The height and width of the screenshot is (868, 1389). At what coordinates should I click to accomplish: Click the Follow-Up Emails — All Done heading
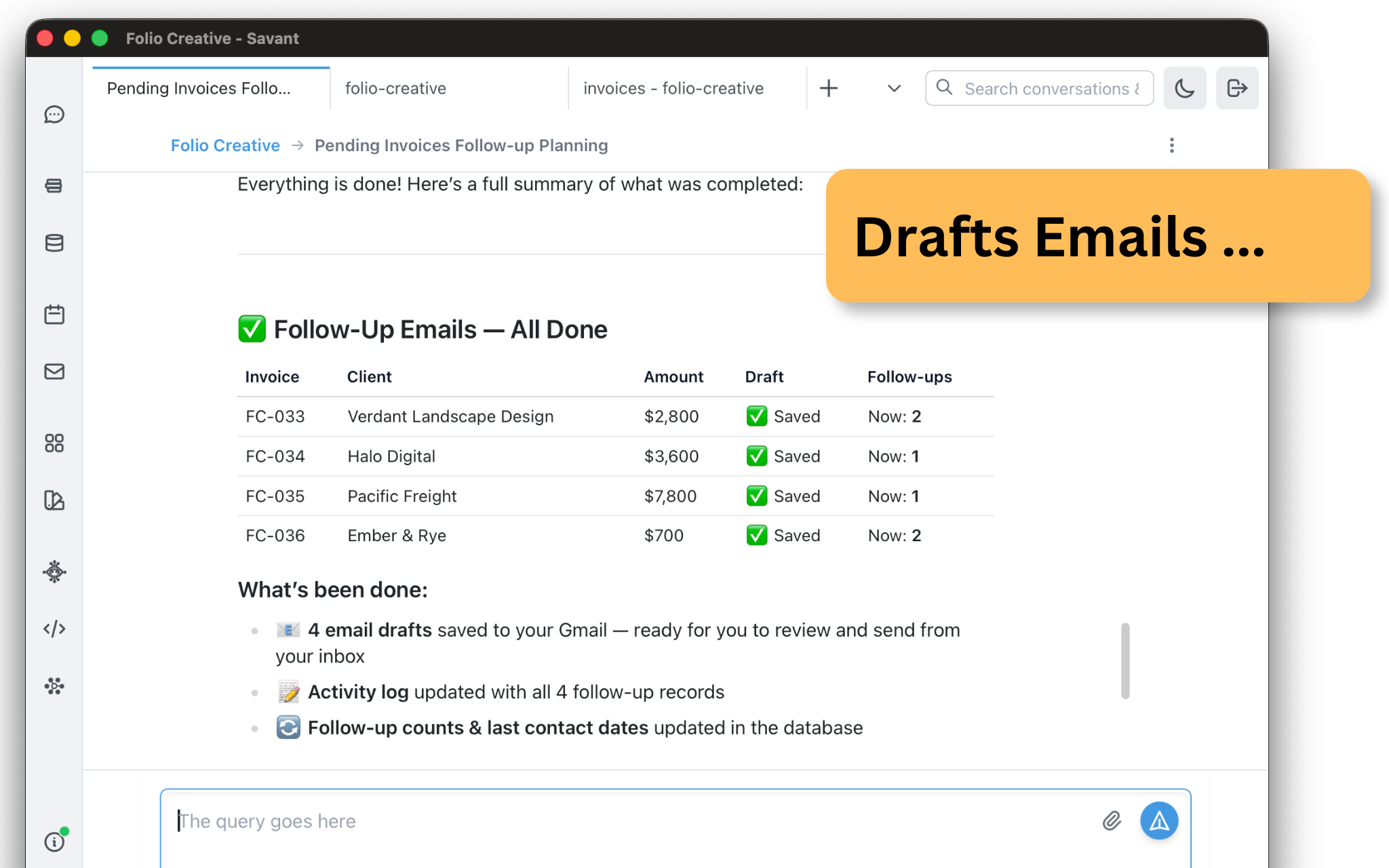tap(423, 330)
